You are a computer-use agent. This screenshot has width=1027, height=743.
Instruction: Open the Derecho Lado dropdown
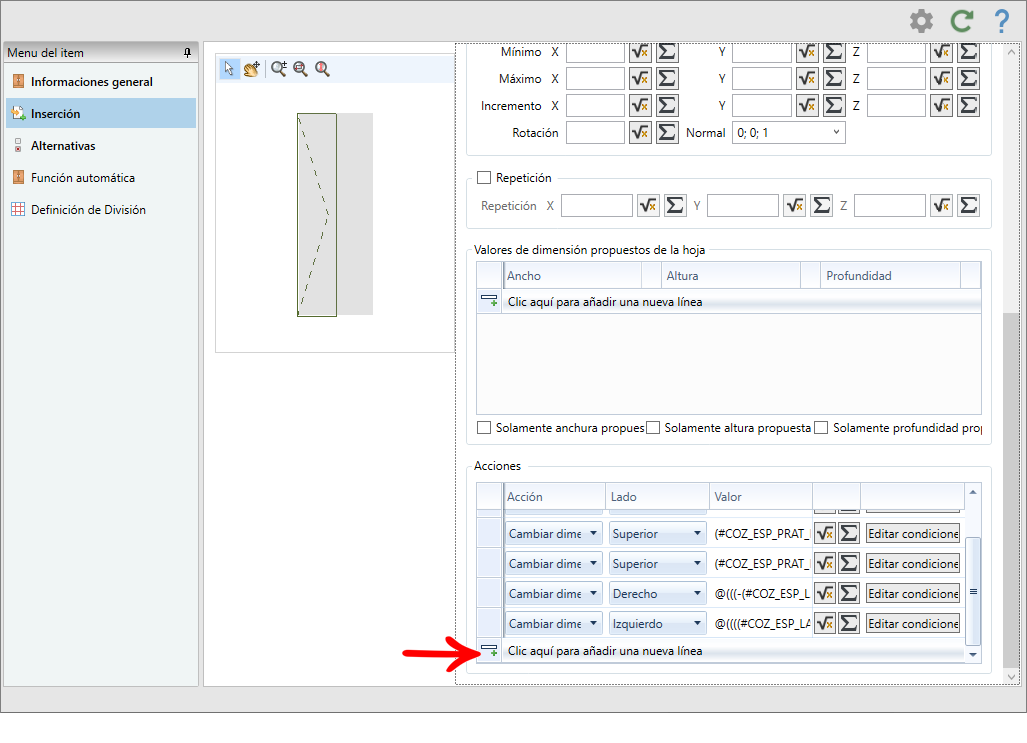pyautogui.click(x=658, y=594)
